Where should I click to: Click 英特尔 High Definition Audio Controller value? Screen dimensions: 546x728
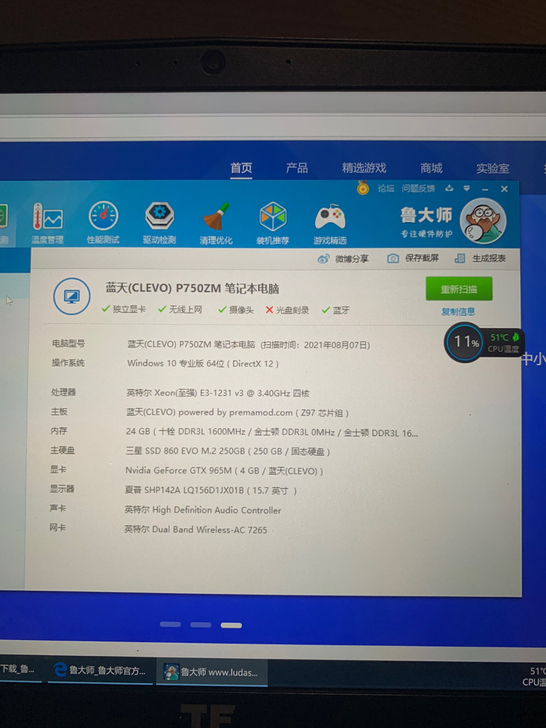[203, 510]
